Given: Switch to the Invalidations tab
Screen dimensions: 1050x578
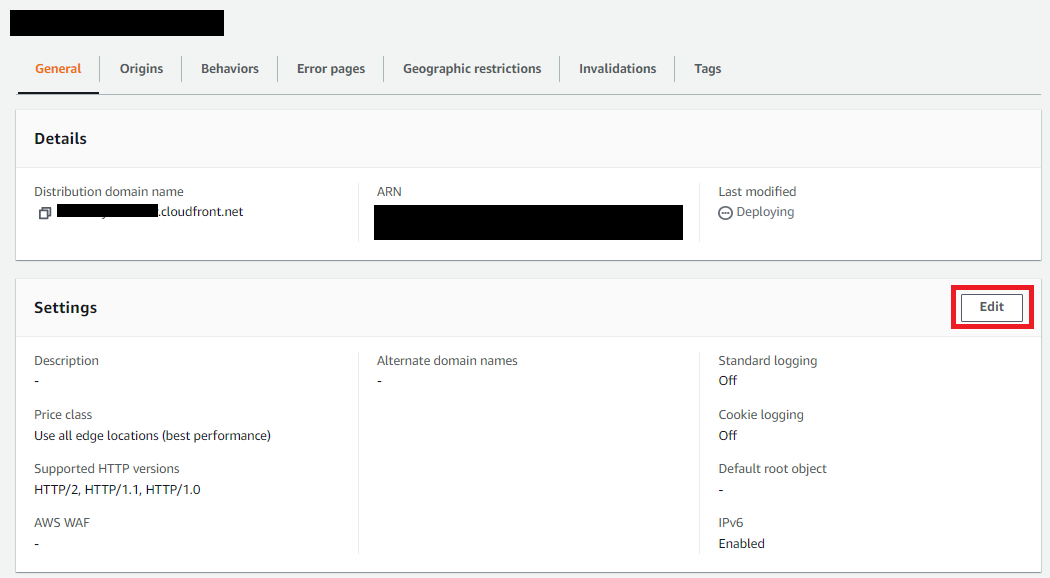Looking at the screenshot, I should 617,68.
